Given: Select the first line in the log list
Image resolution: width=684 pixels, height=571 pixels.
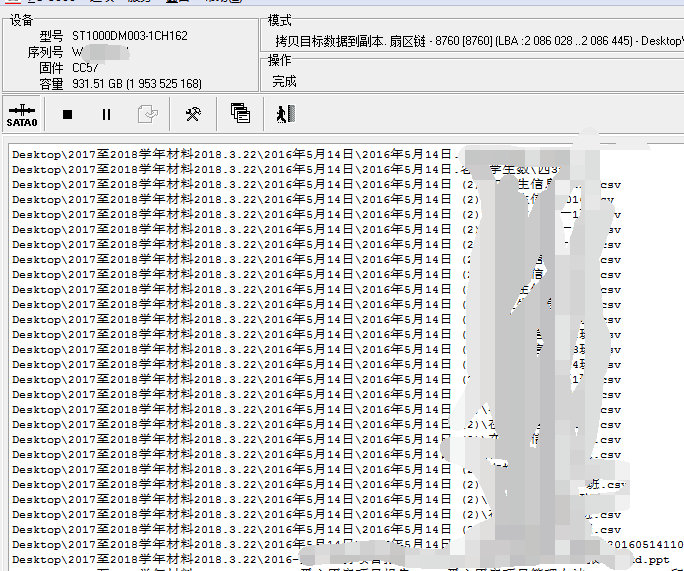Looking at the screenshot, I should 232,155.
